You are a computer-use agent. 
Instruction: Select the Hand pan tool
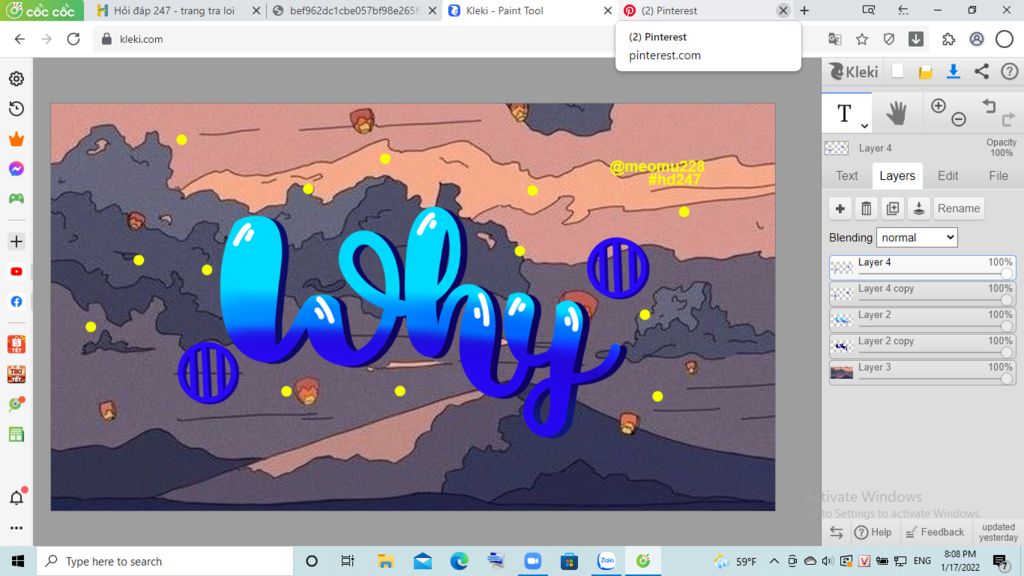[x=896, y=113]
